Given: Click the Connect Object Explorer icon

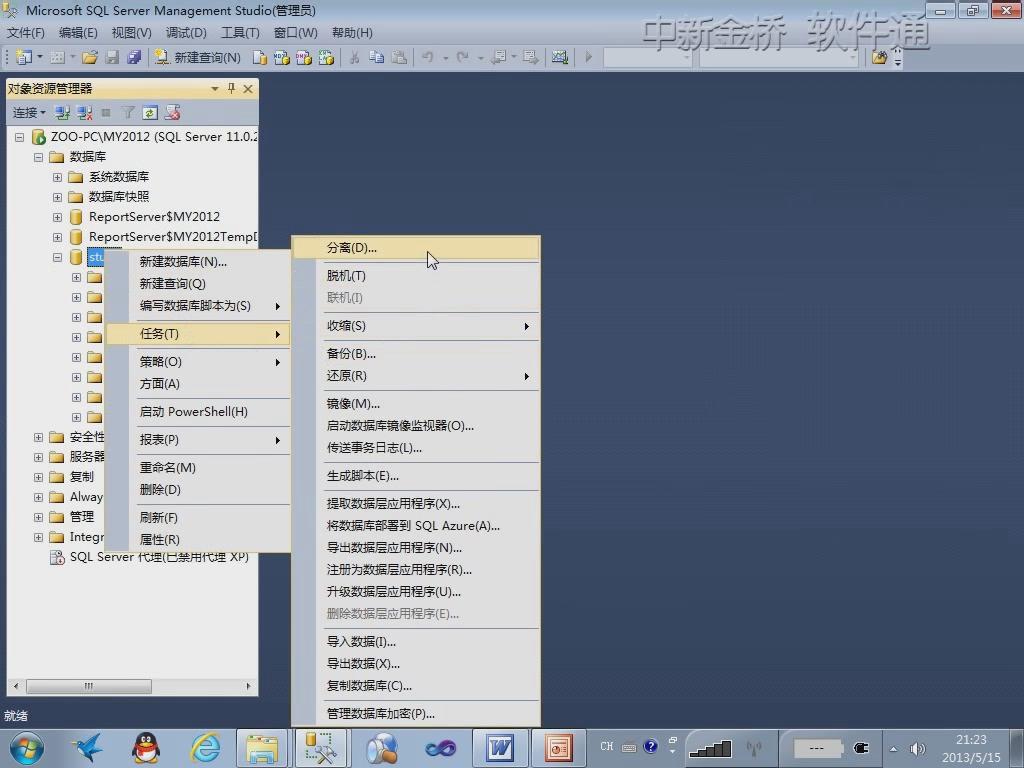Looking at the screenshot, I should (62, 112).
